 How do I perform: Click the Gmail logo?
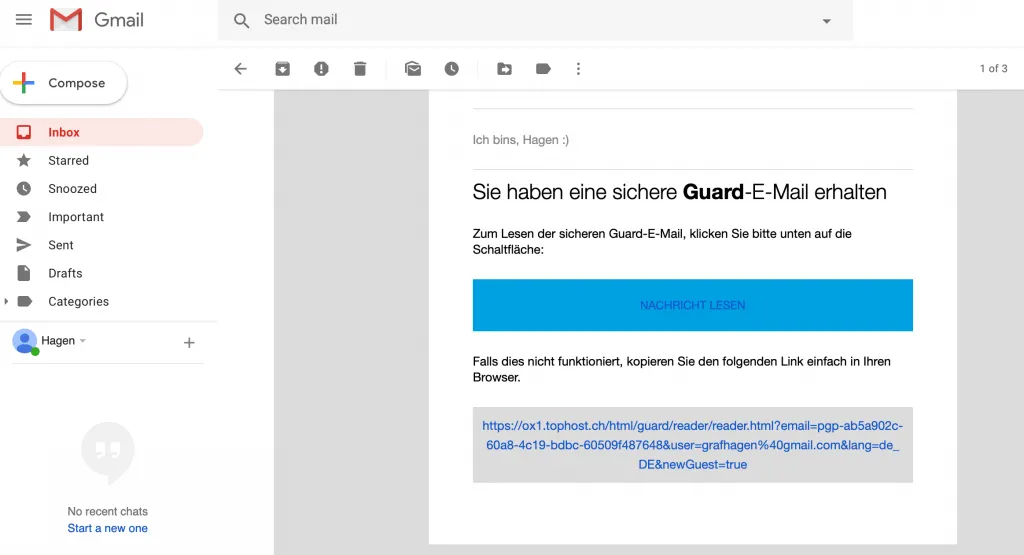coord(97,20)
